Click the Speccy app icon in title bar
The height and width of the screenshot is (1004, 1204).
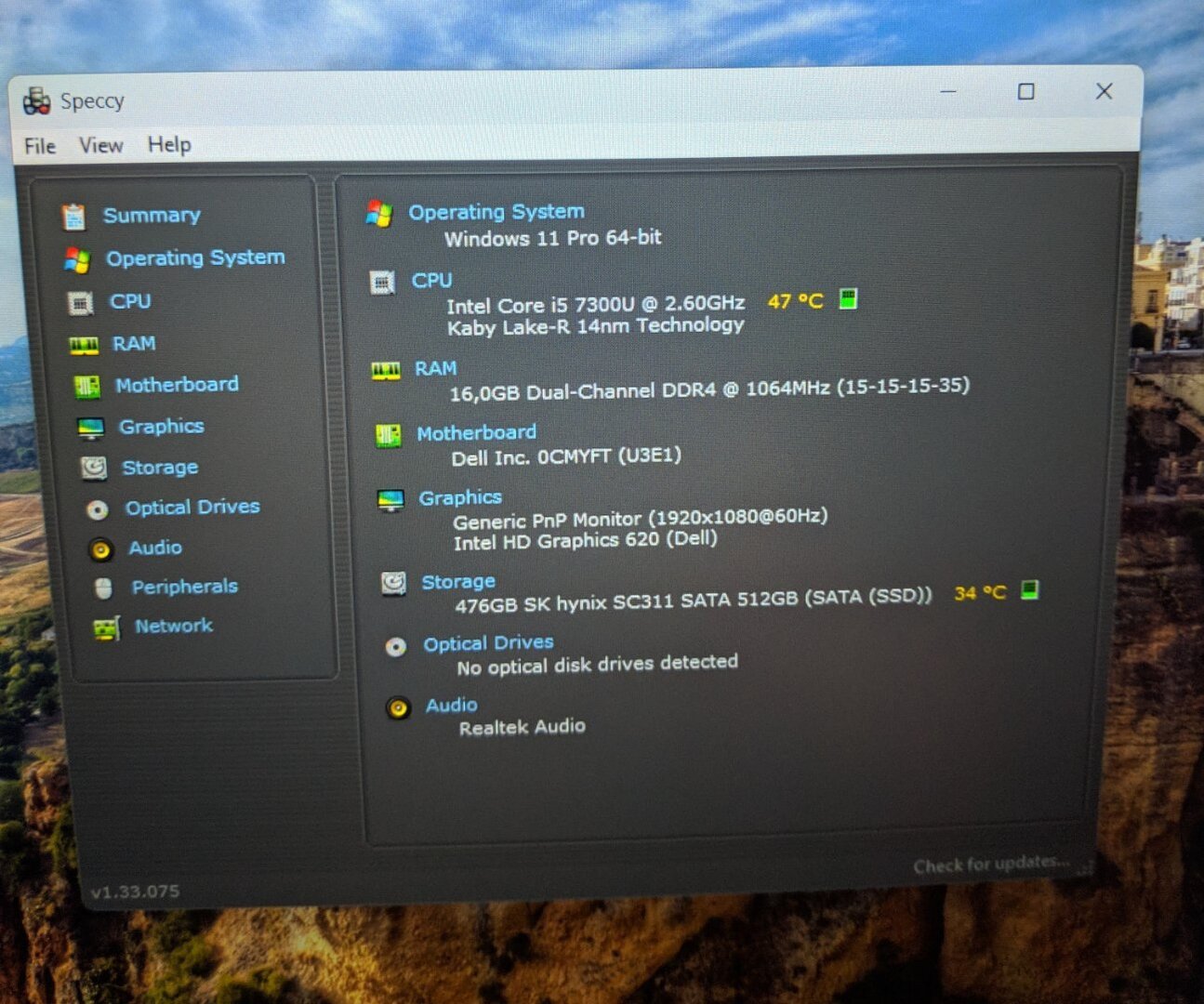click(x=36, y=100)
